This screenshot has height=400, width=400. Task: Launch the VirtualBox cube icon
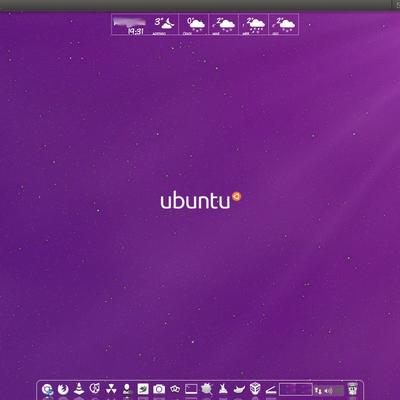[x=255, y=389]
